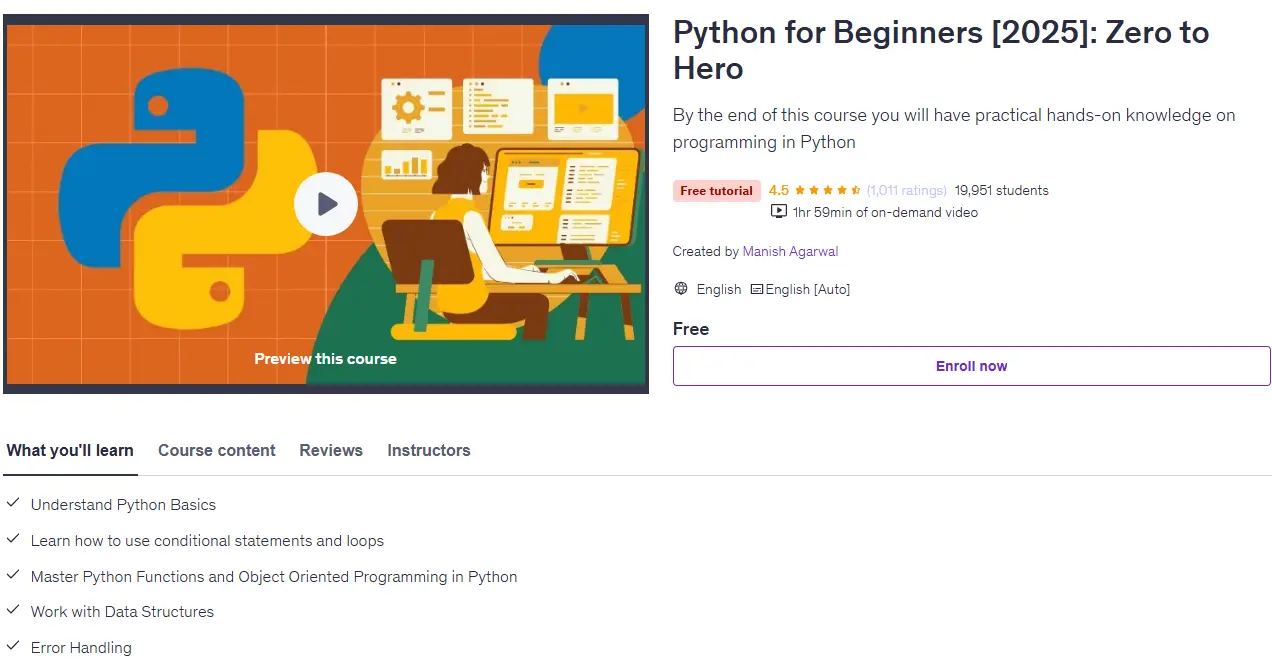Click Learn how to use conditional statements text
The height and width of the screenshot is (670, 1272).
207,541
